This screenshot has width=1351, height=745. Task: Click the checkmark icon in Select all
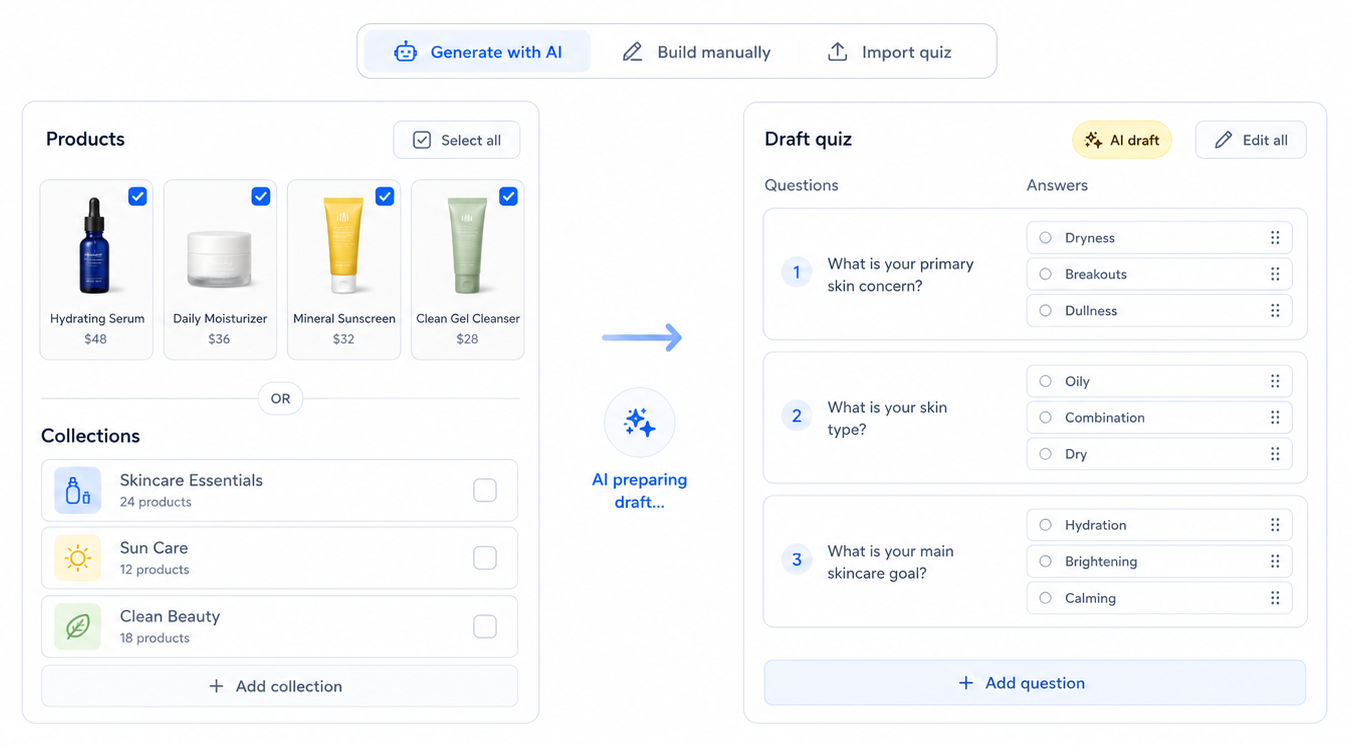pos(422,140)
